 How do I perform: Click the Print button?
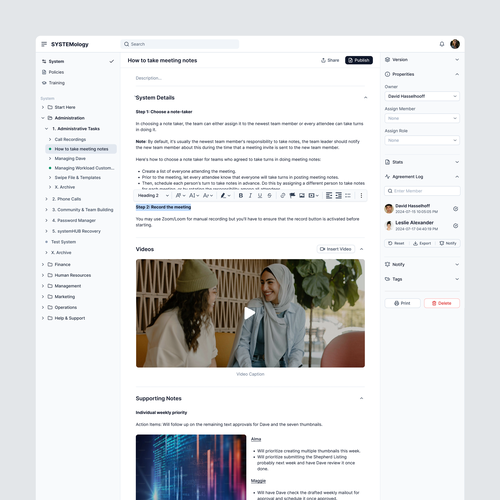tap(402, 303)
